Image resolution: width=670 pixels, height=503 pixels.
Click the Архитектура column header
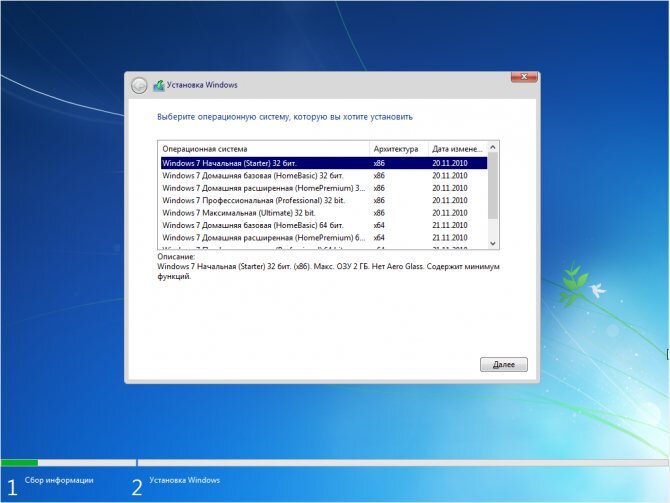click(x=399, y=149)
